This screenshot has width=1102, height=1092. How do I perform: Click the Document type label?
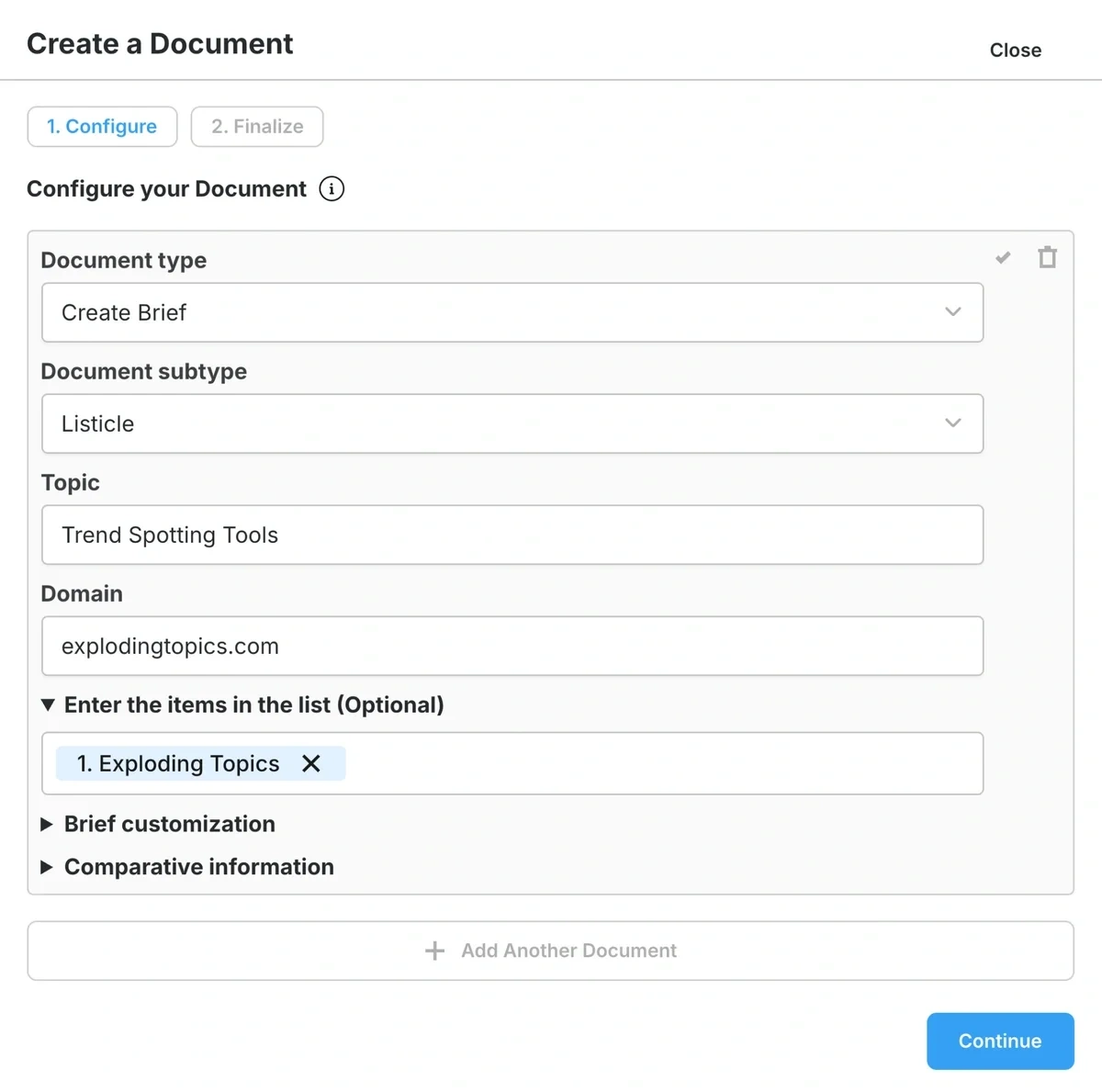point(124,260)
